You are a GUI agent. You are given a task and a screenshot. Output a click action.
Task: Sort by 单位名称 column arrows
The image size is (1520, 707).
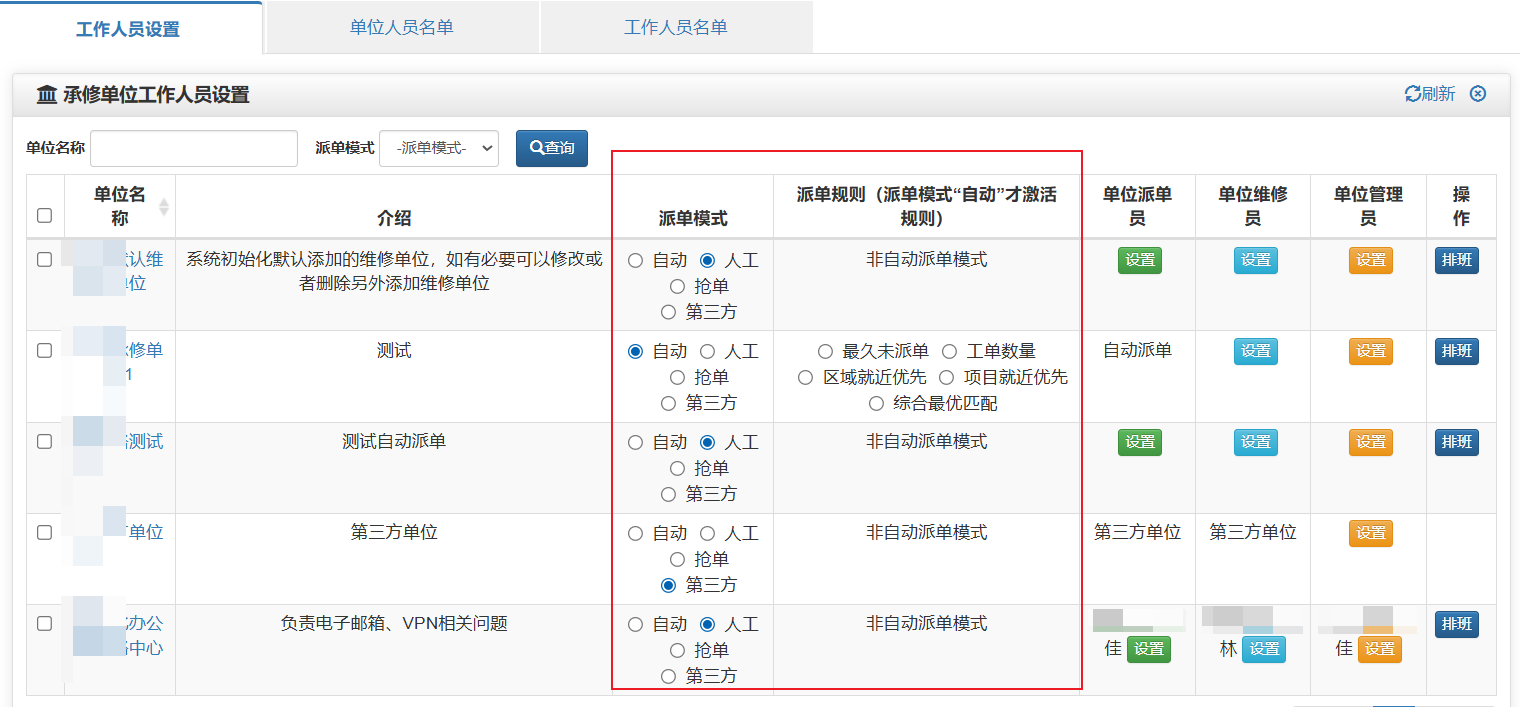[164, 206]
